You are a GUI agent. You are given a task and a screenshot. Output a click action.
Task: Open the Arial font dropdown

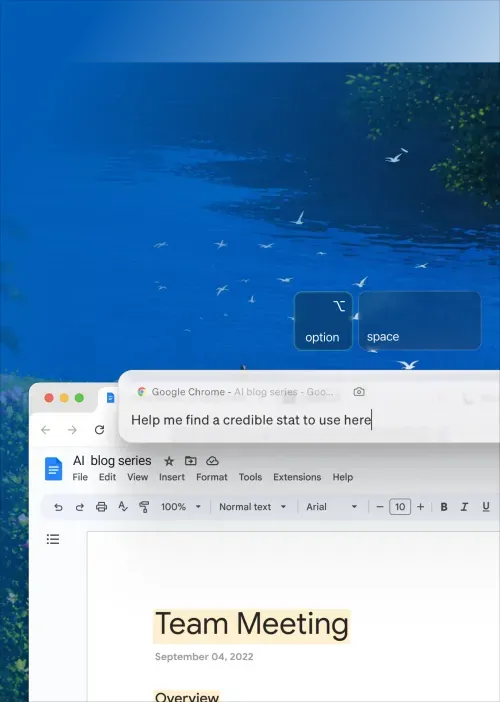[332, 507]
